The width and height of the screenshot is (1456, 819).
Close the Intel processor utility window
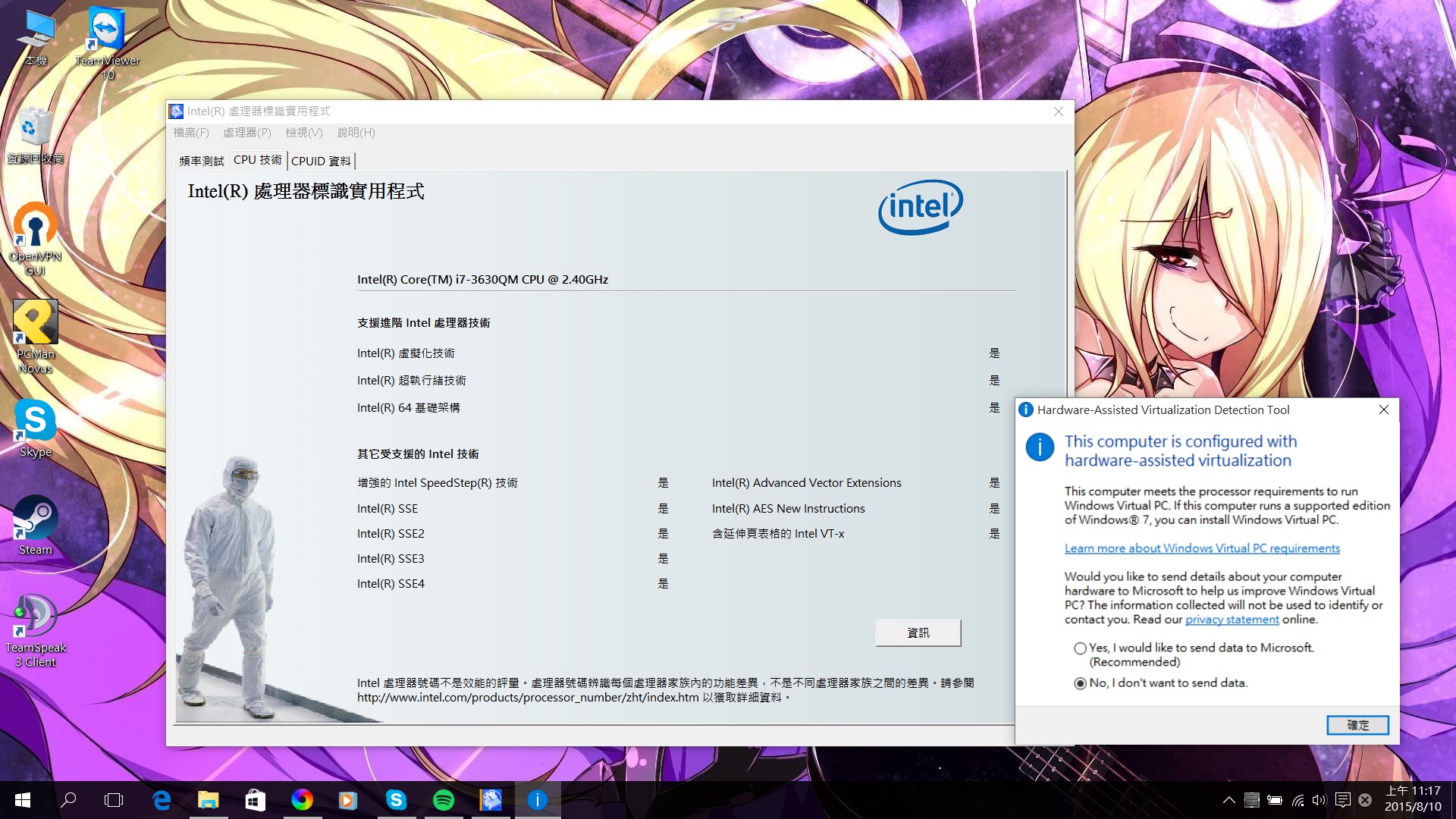pos(1059,111)
